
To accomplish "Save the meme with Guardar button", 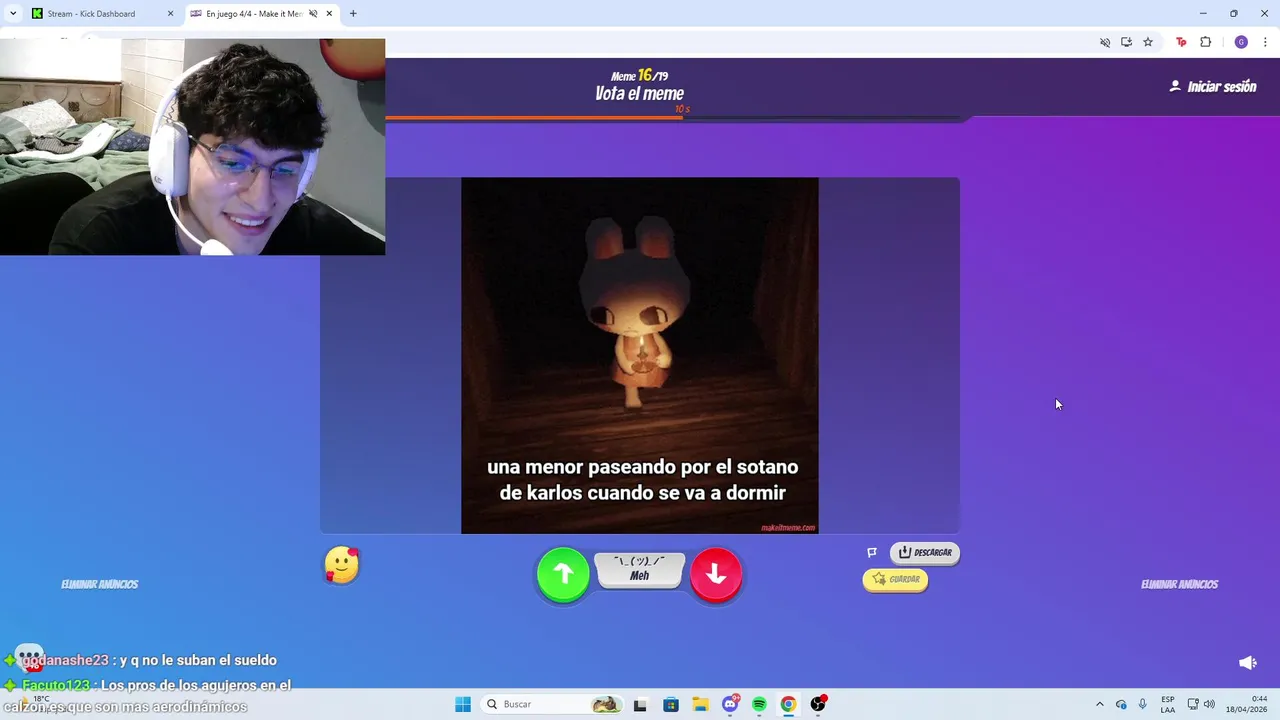I will 895,579.
